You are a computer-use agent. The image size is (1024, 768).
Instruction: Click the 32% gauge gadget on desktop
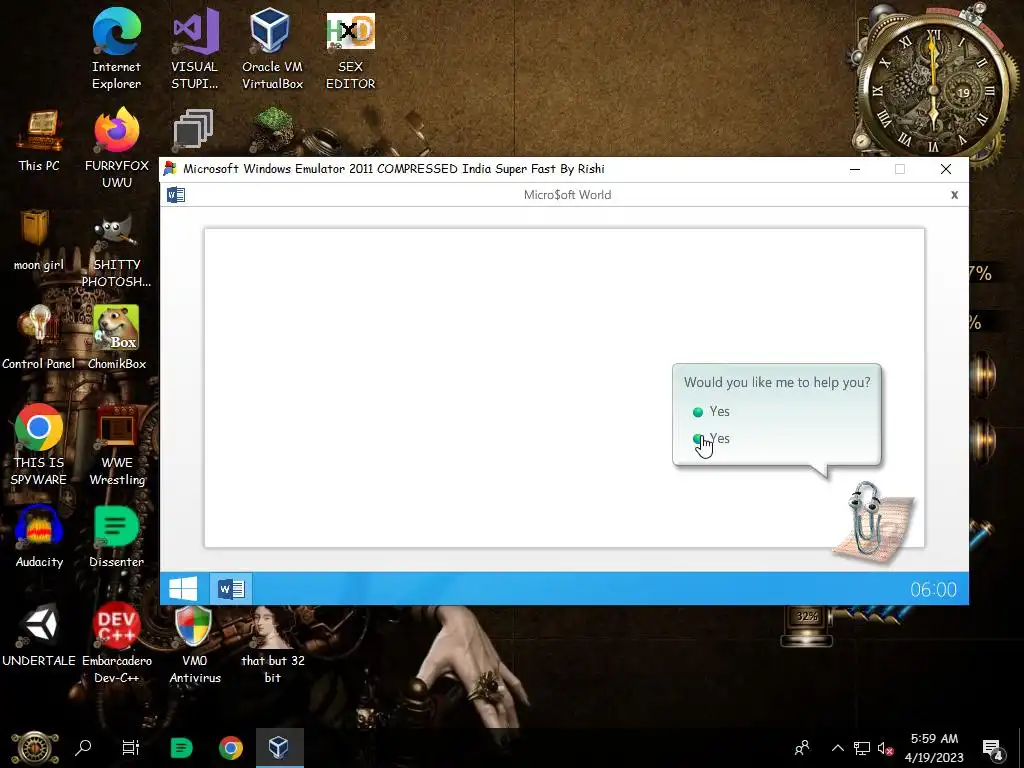click(x=807, y=626)
